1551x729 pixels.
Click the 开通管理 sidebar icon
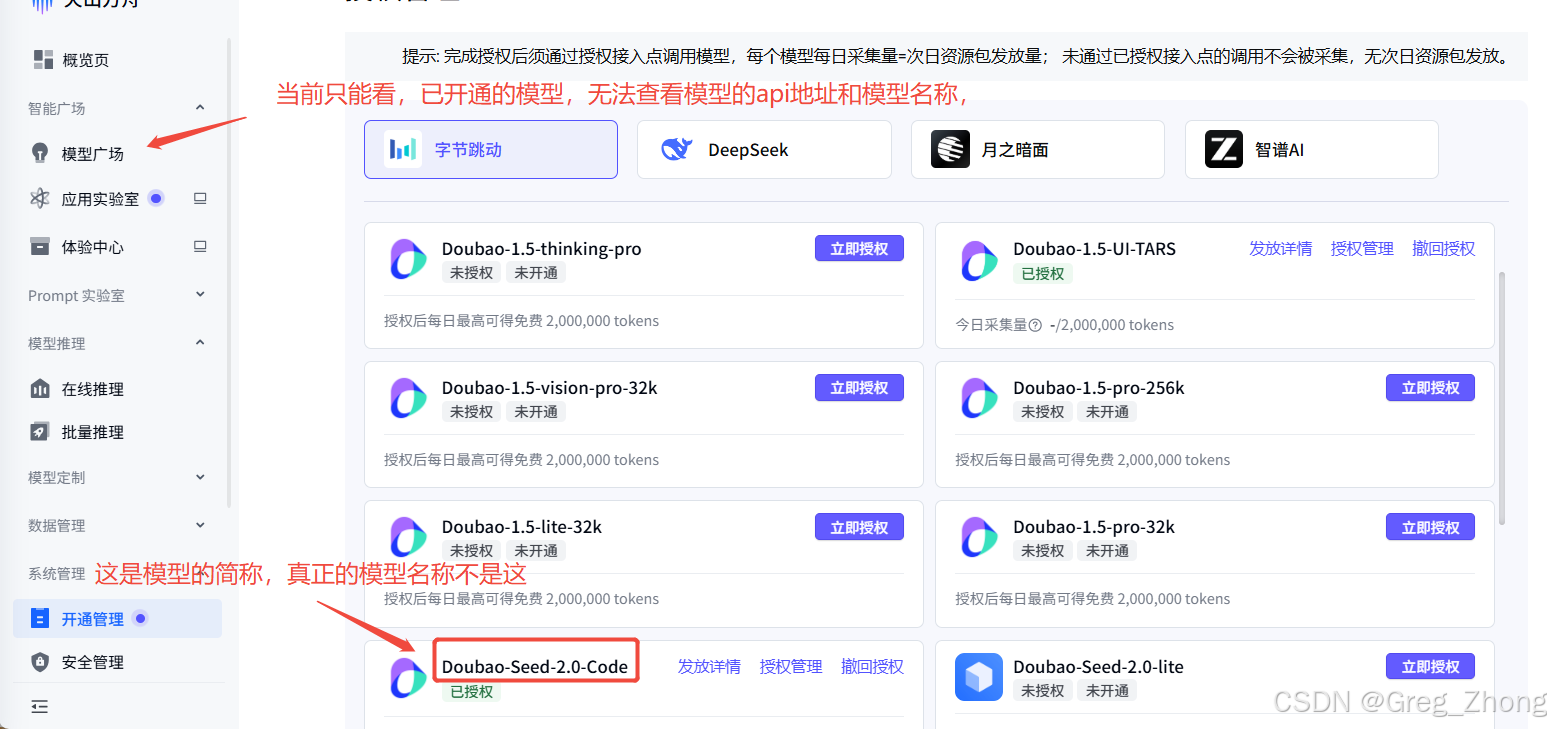[x=40, y=618]
